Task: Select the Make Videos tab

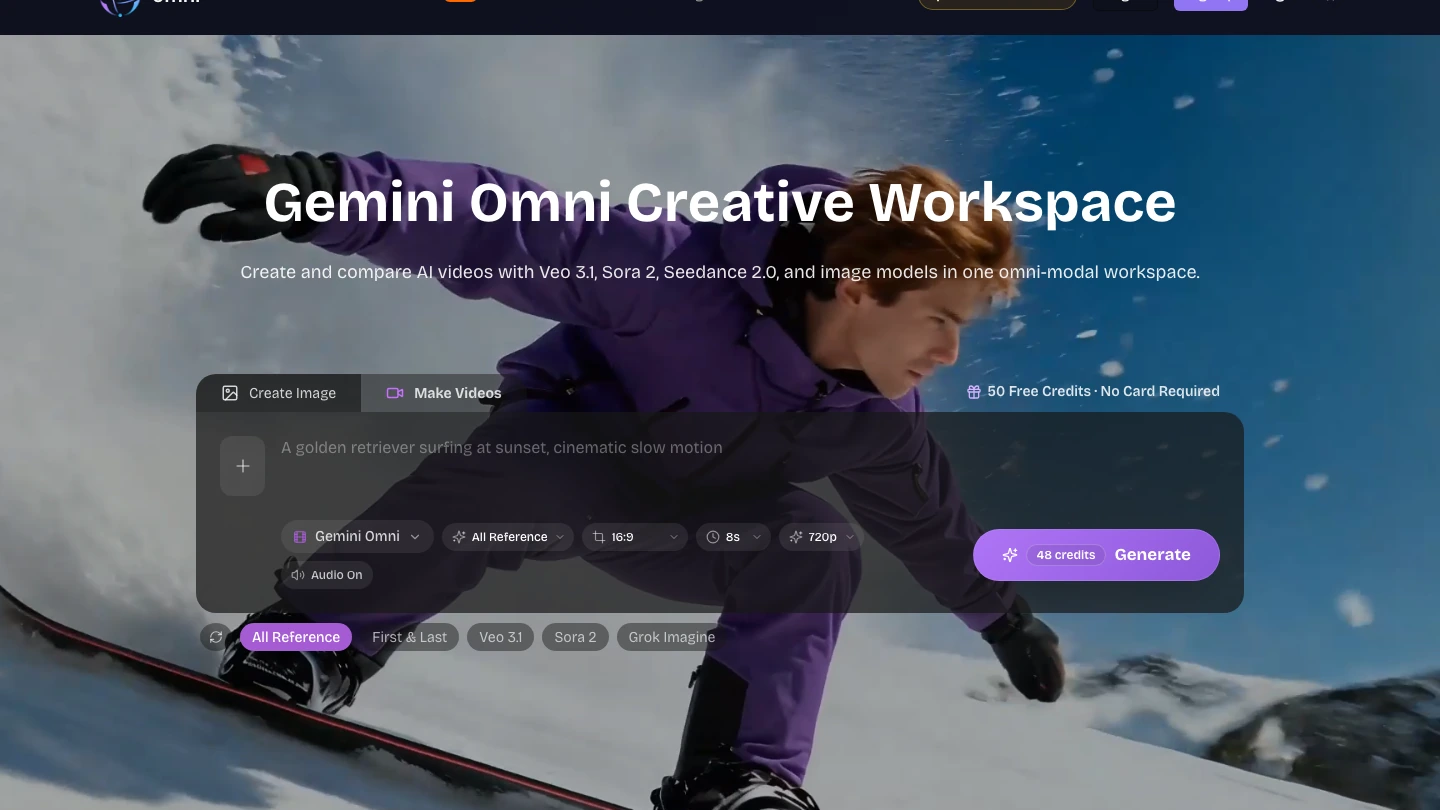Action: (x=444, y=393)
